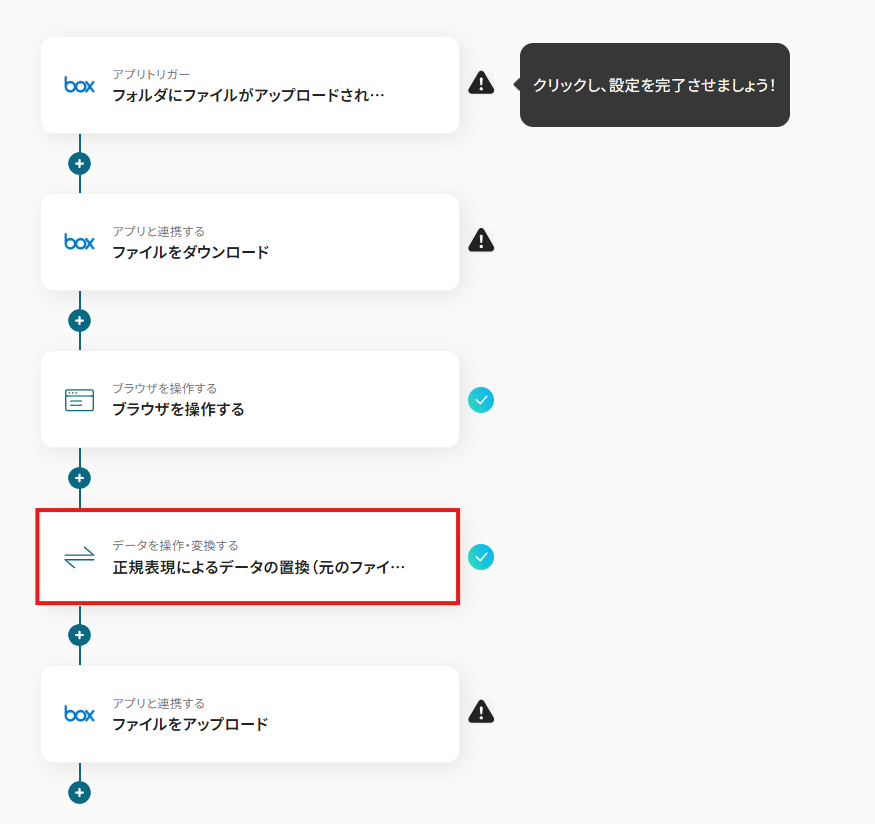Click the アプリと連携する label above ファイルをアップロード

click(x=158, y=703)
